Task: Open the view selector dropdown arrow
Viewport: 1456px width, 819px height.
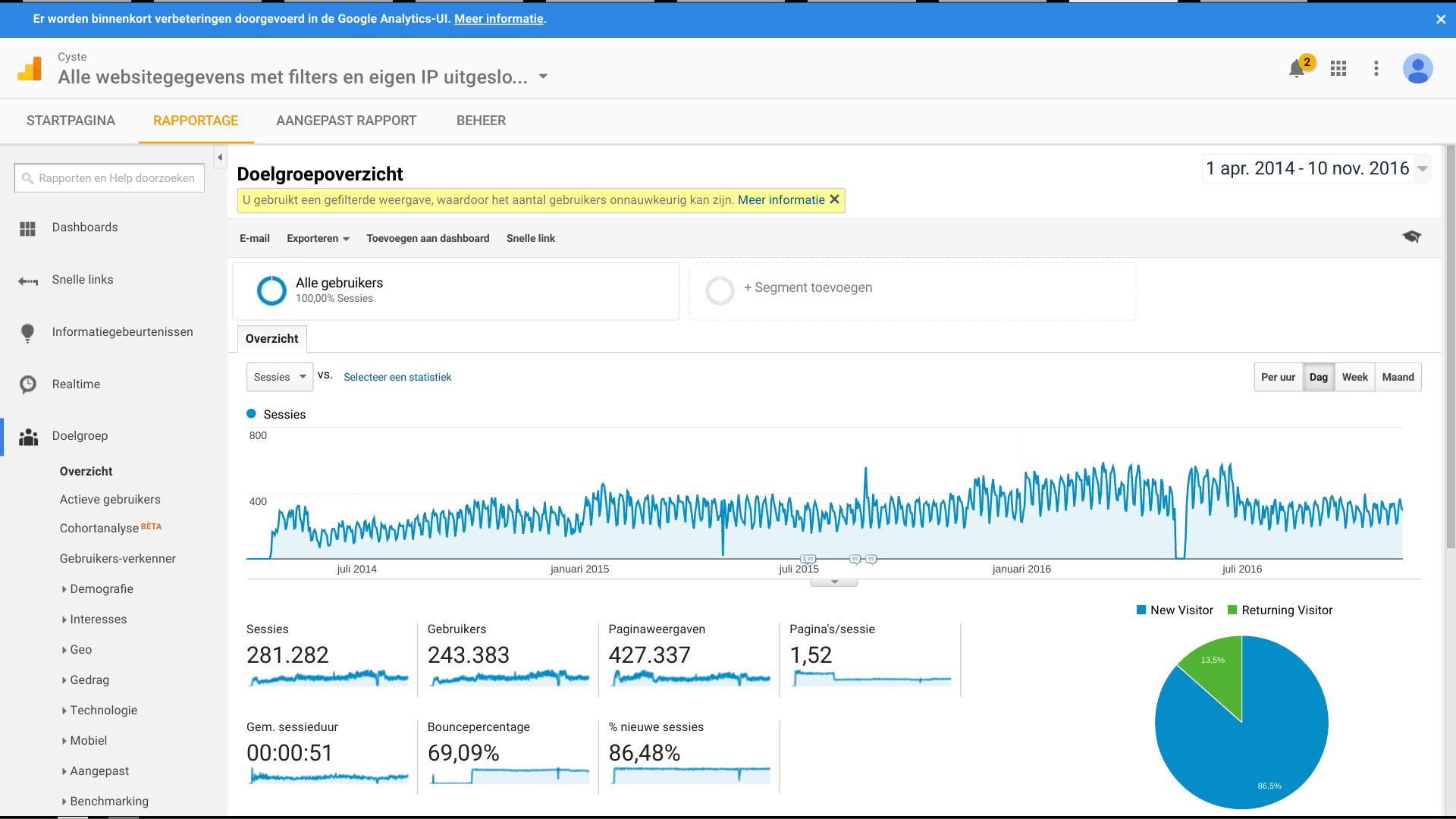Action: [543, 77]
